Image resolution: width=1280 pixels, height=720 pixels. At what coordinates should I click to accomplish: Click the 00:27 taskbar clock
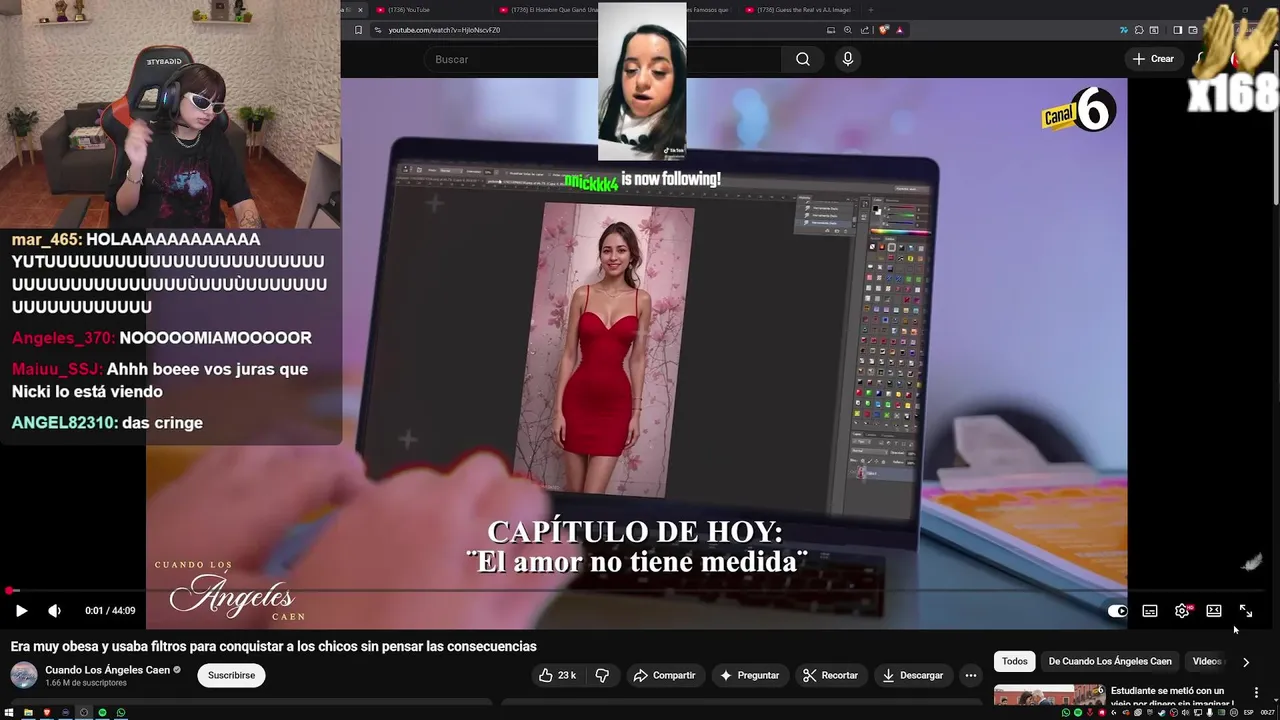[1268, 713]
